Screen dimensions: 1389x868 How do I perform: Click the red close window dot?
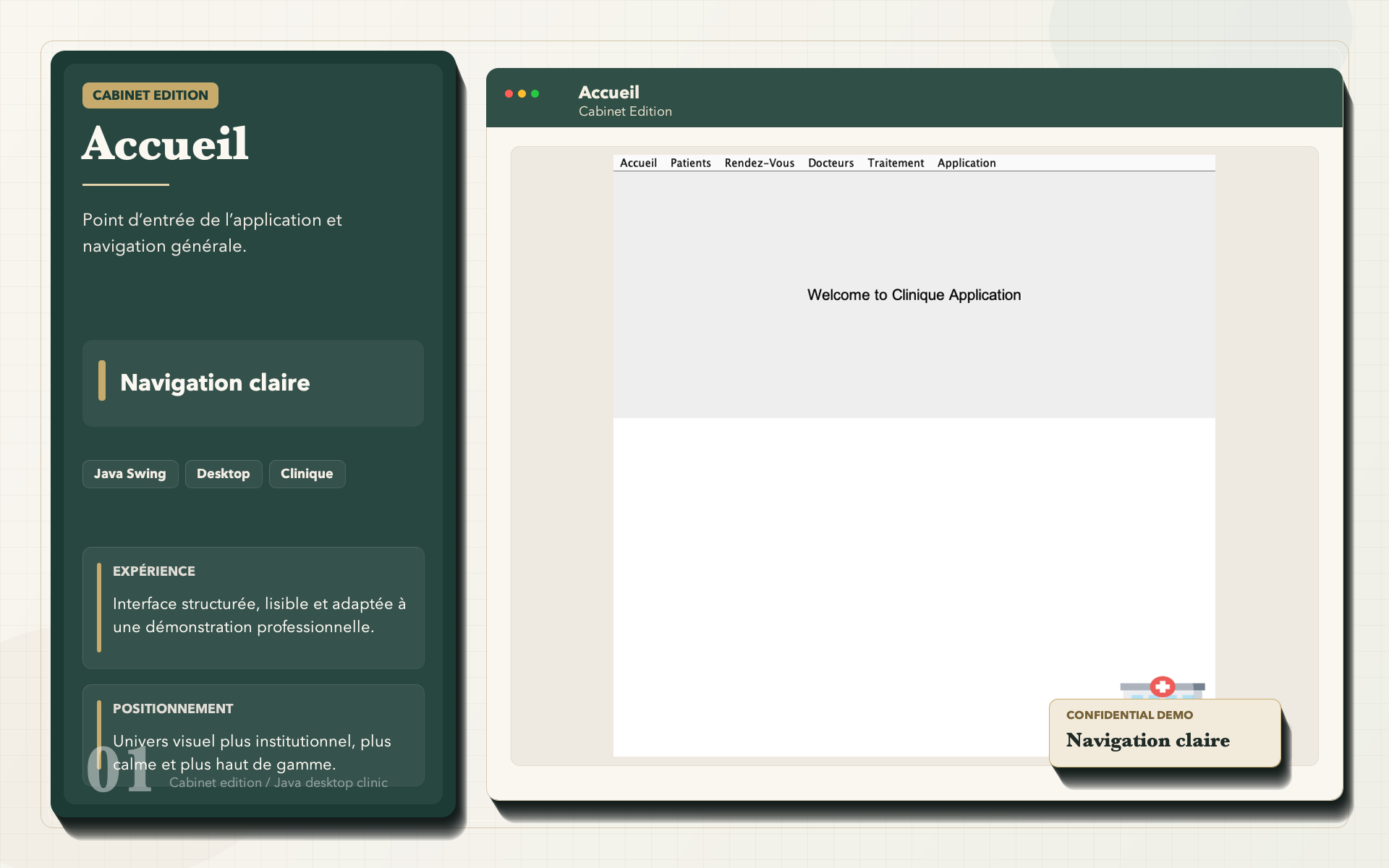pyautogui.click(x=509, y=93)
